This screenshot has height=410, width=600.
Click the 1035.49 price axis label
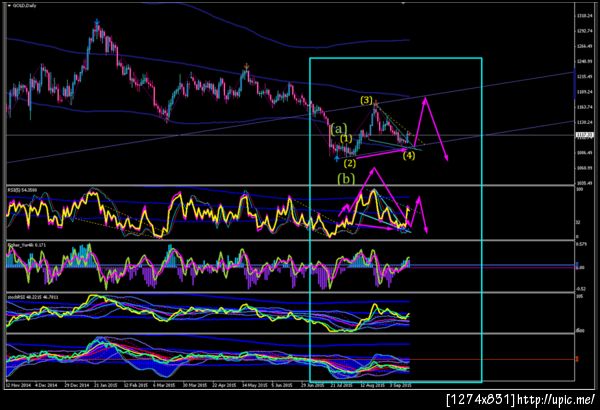click(585, 183)
